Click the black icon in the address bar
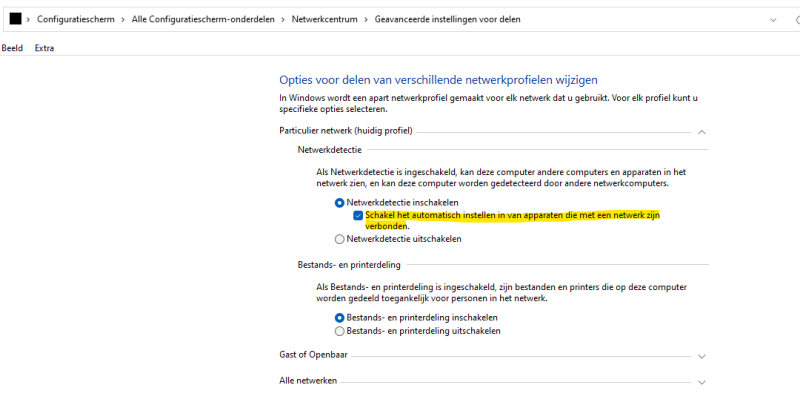The width and height of the screenshot is (800, 408). coord(14,20)
